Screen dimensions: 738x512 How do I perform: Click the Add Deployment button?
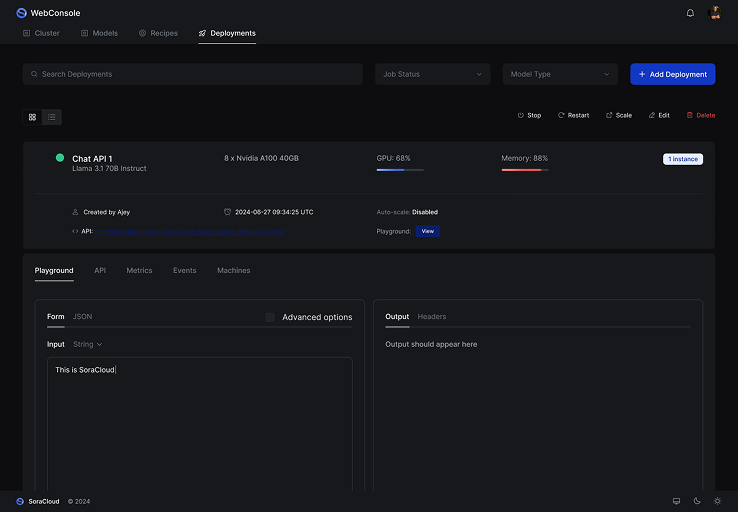coord(673,74)
